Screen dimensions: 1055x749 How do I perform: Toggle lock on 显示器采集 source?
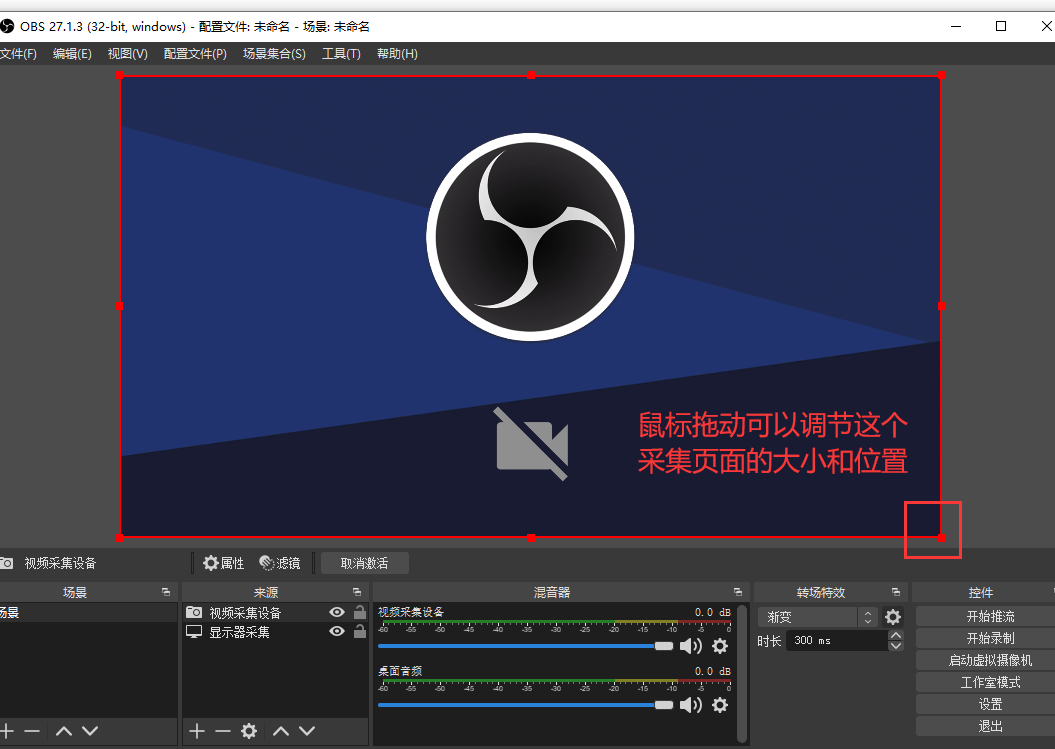pyautogui.click(x=360, y=631)
